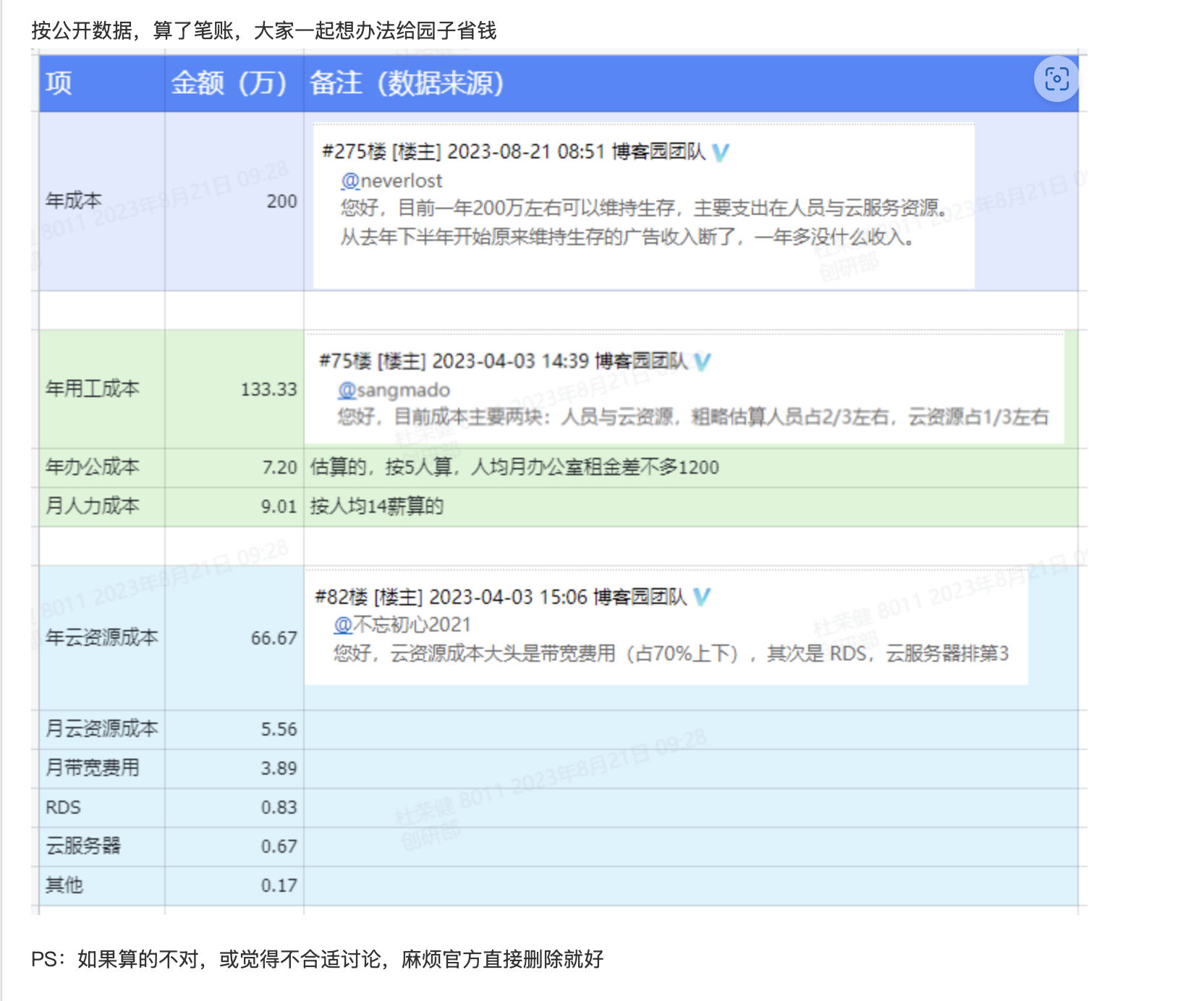
Task: Select the 金额（万） column header
Action: point(229,83)
